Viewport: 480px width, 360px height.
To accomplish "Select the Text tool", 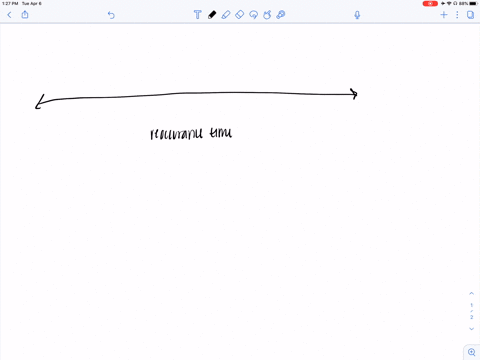I will [x=198, y=15].
